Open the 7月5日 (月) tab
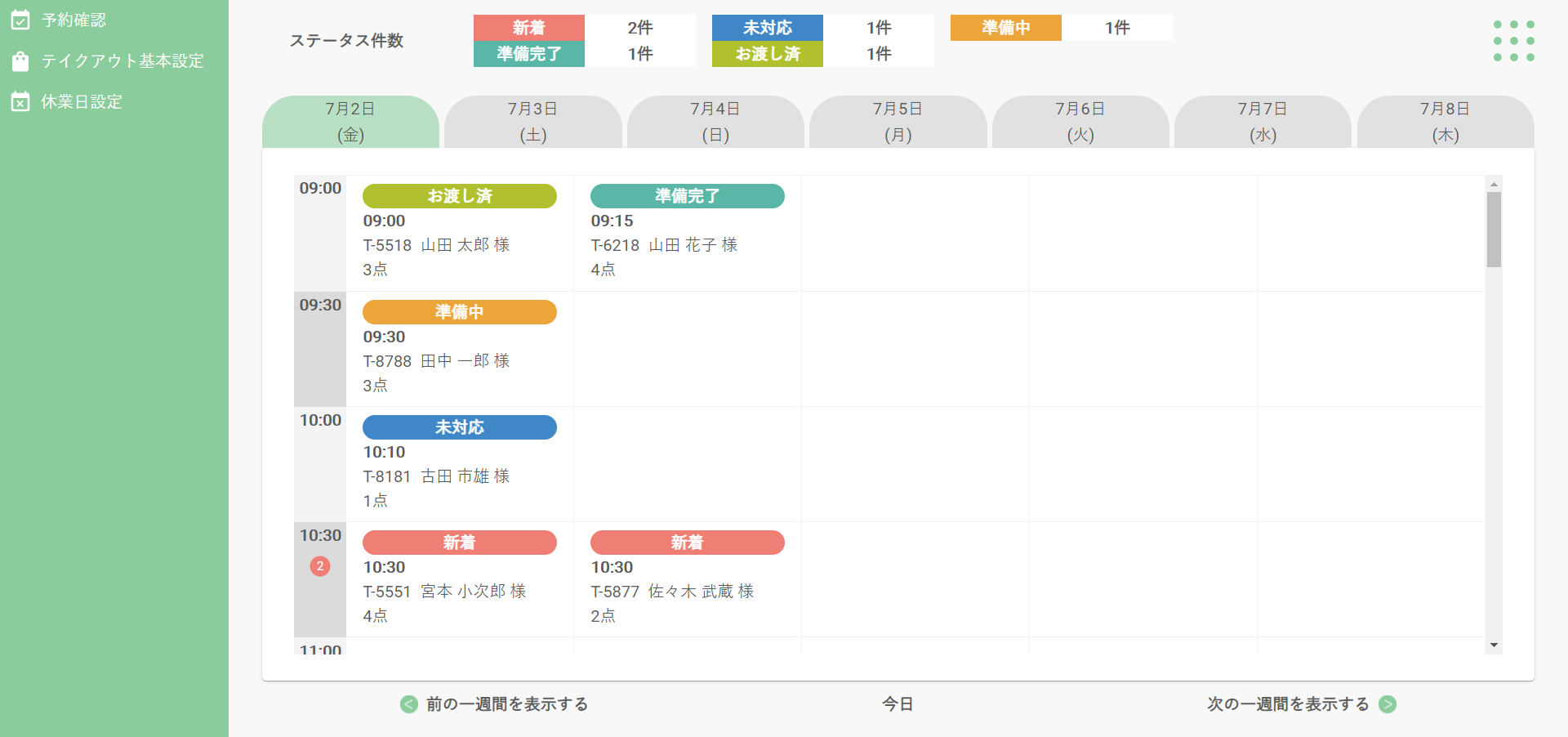Screen dimensions: 1568x737 tap(898, 122)
